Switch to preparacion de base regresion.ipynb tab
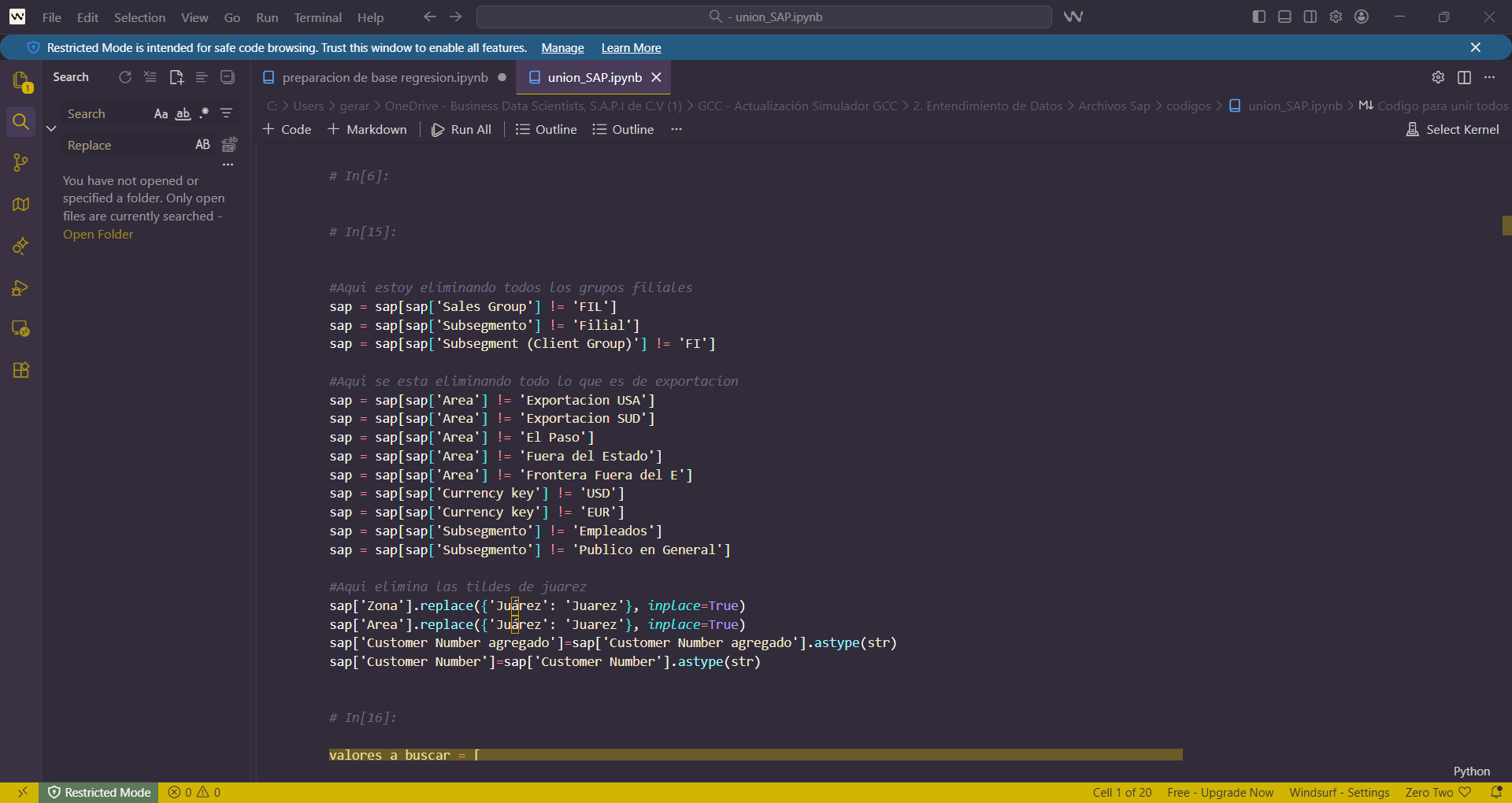 point(384,77)
